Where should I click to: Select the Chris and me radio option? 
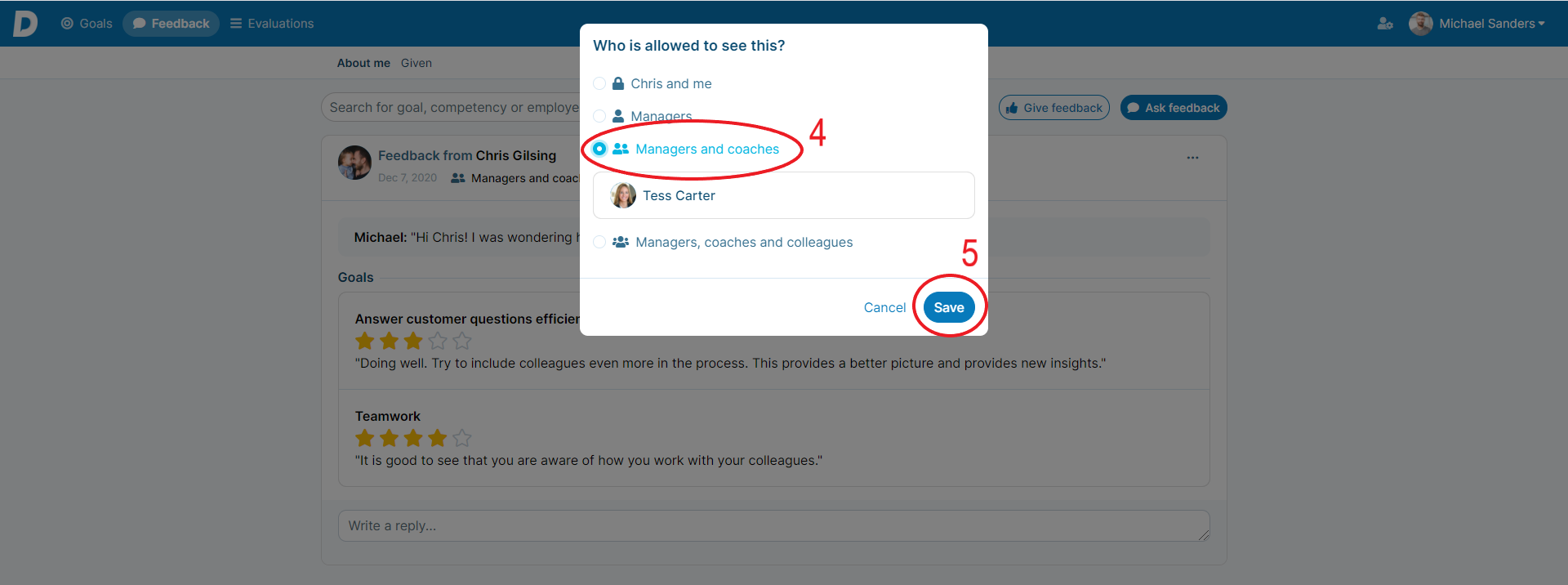[x=599, y=83]
